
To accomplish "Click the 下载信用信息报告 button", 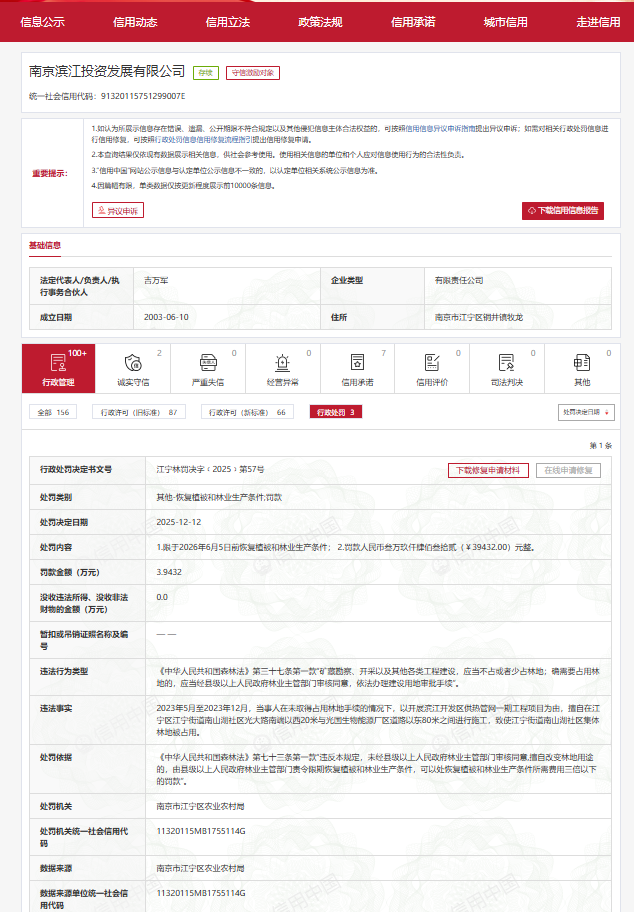I will [563, 210].
